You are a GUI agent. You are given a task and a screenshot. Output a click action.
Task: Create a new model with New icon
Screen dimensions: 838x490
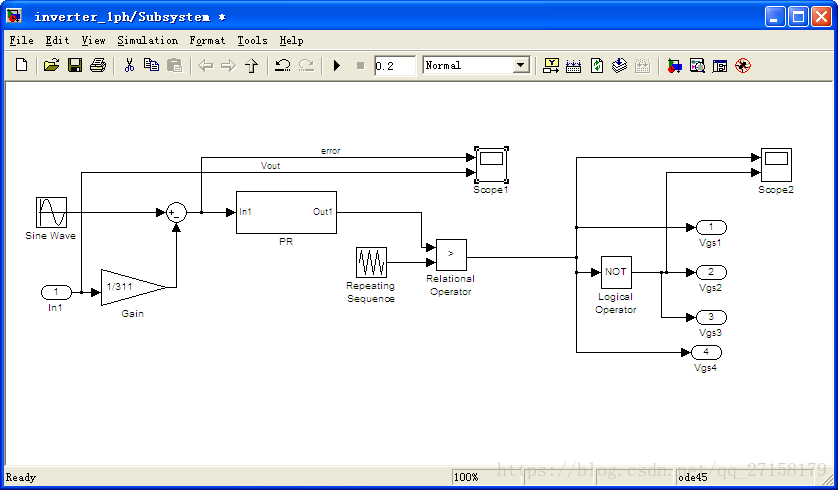(x=21, y=66)
